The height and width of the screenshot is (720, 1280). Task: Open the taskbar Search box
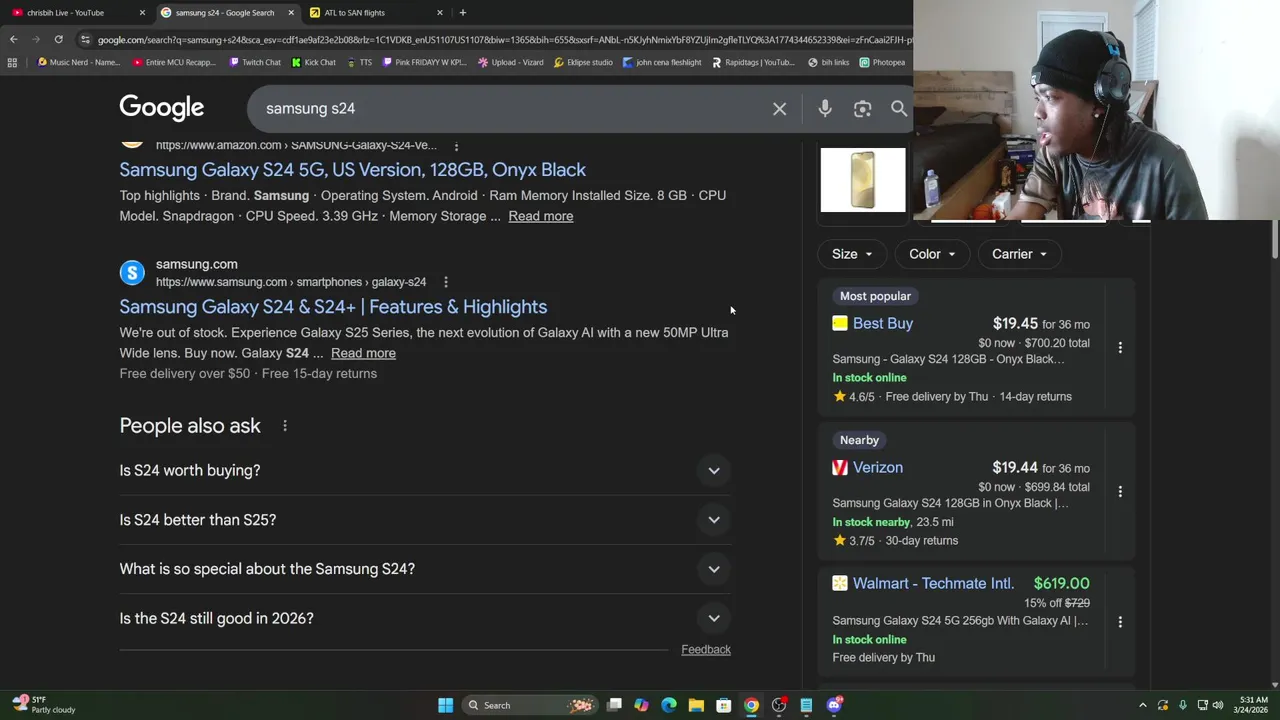tap(530, 705)
